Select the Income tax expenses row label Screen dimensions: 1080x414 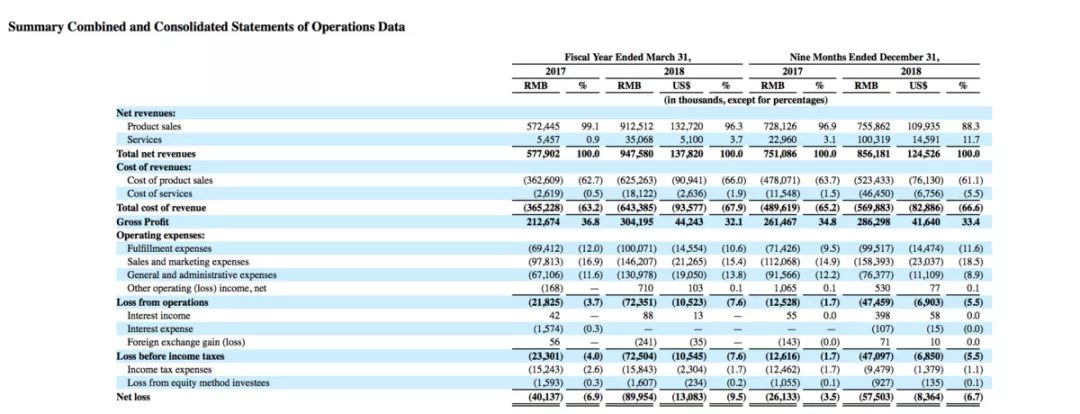(167, 370)
